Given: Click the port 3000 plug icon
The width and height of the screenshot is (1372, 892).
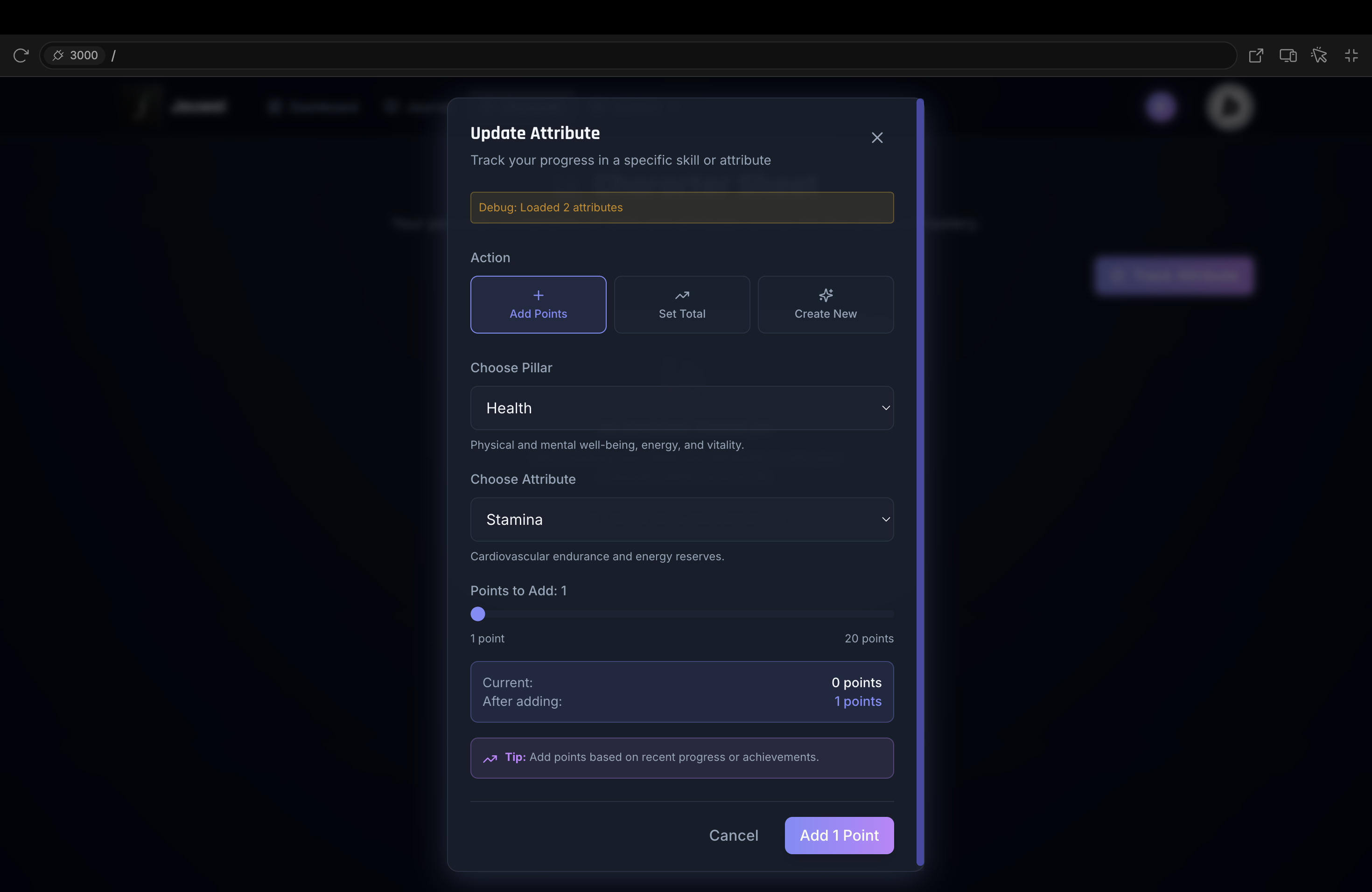Looking at the screenshot, I should click(x=58, y=56).
